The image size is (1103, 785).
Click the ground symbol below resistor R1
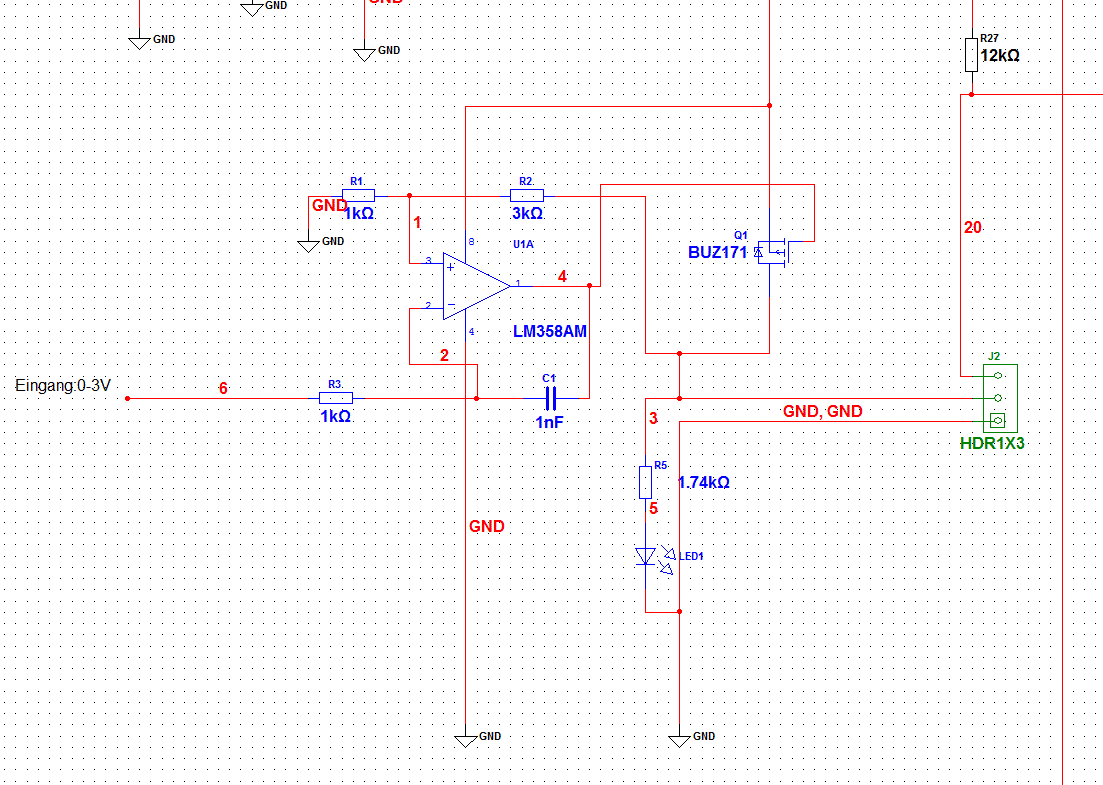[x=308, y=245]
